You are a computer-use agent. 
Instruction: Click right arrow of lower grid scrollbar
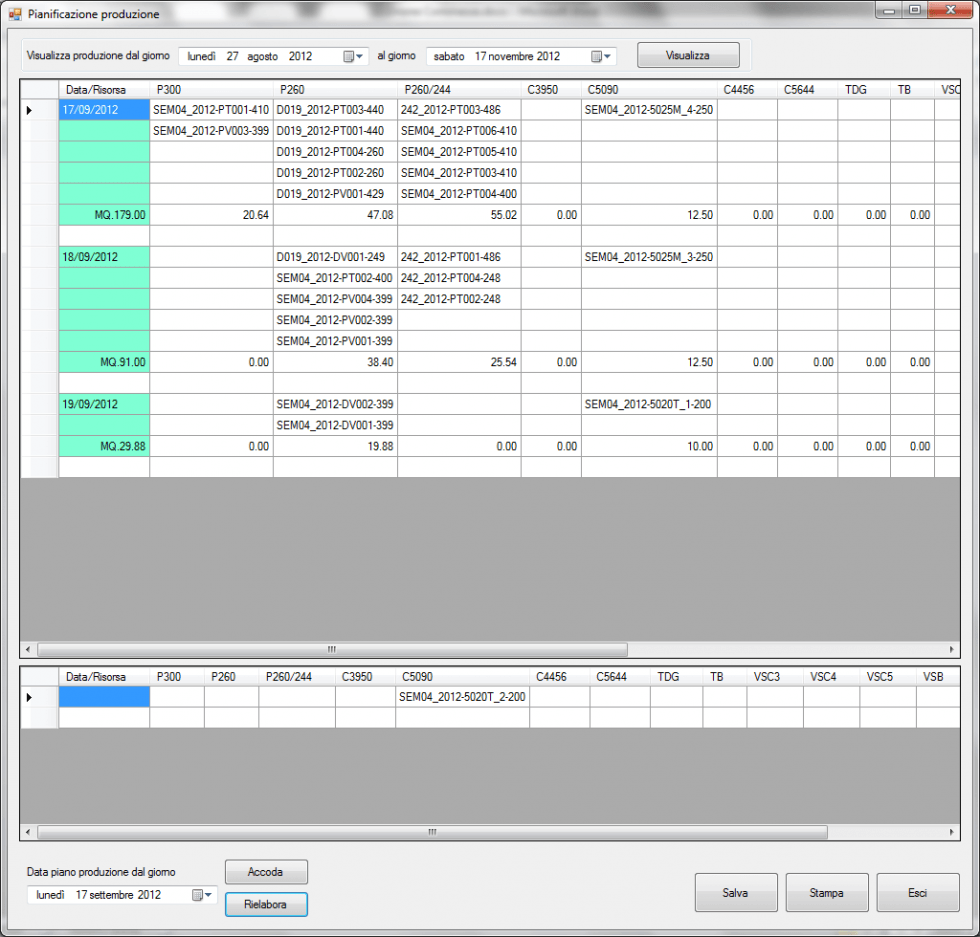click(x=952, y=832)
